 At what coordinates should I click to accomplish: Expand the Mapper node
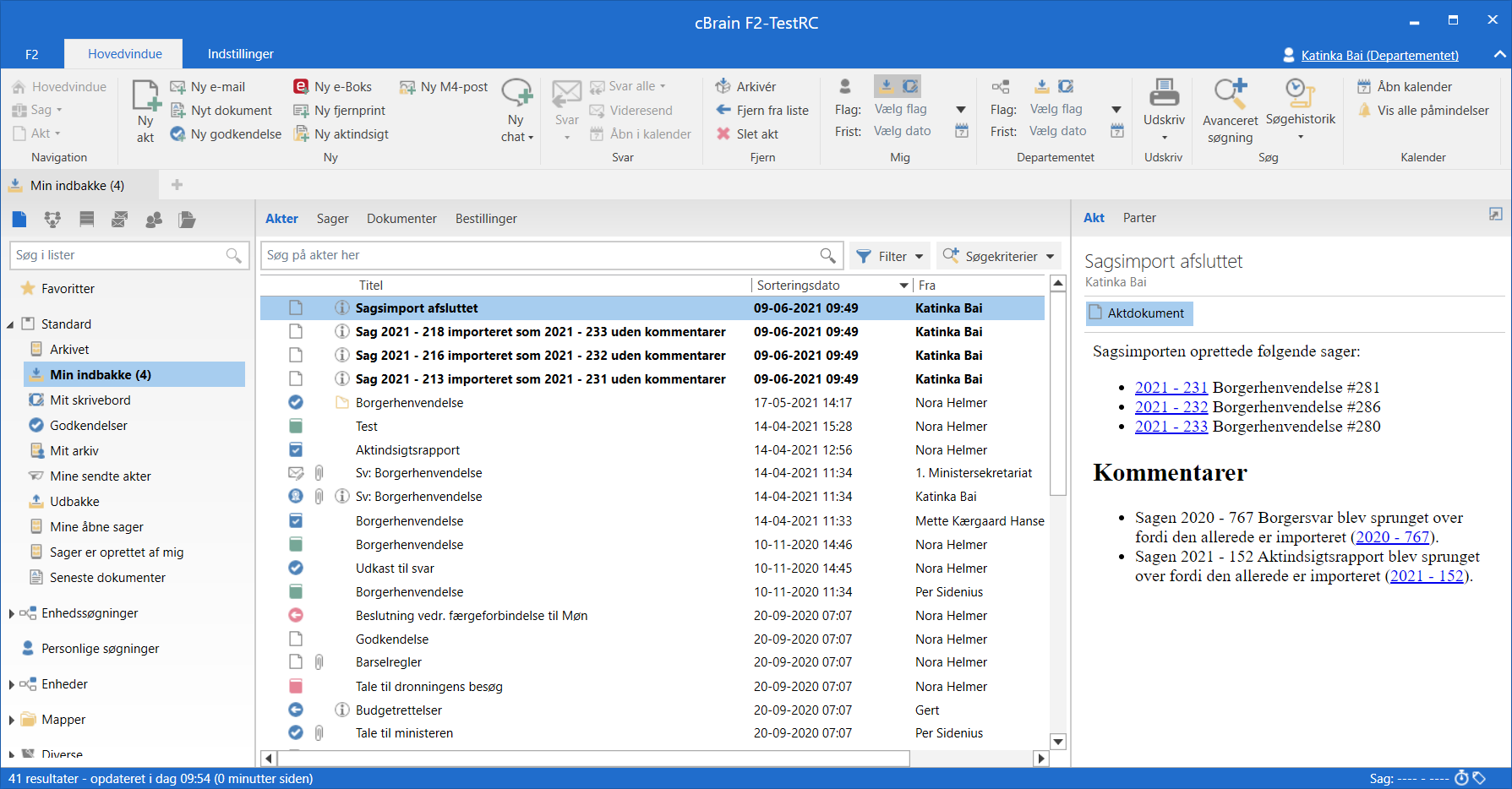[x=11, y=720]
